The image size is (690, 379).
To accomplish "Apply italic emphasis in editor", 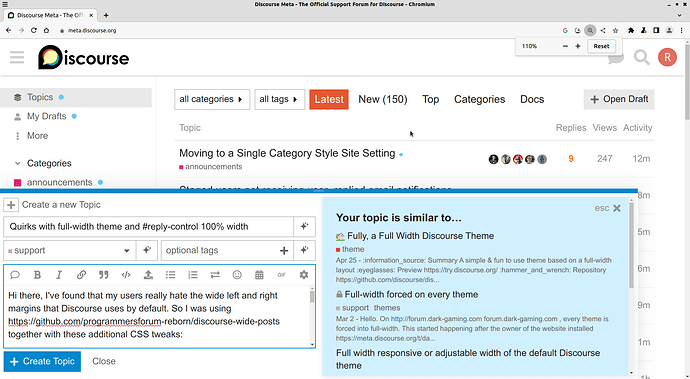I will coord(59,275).
